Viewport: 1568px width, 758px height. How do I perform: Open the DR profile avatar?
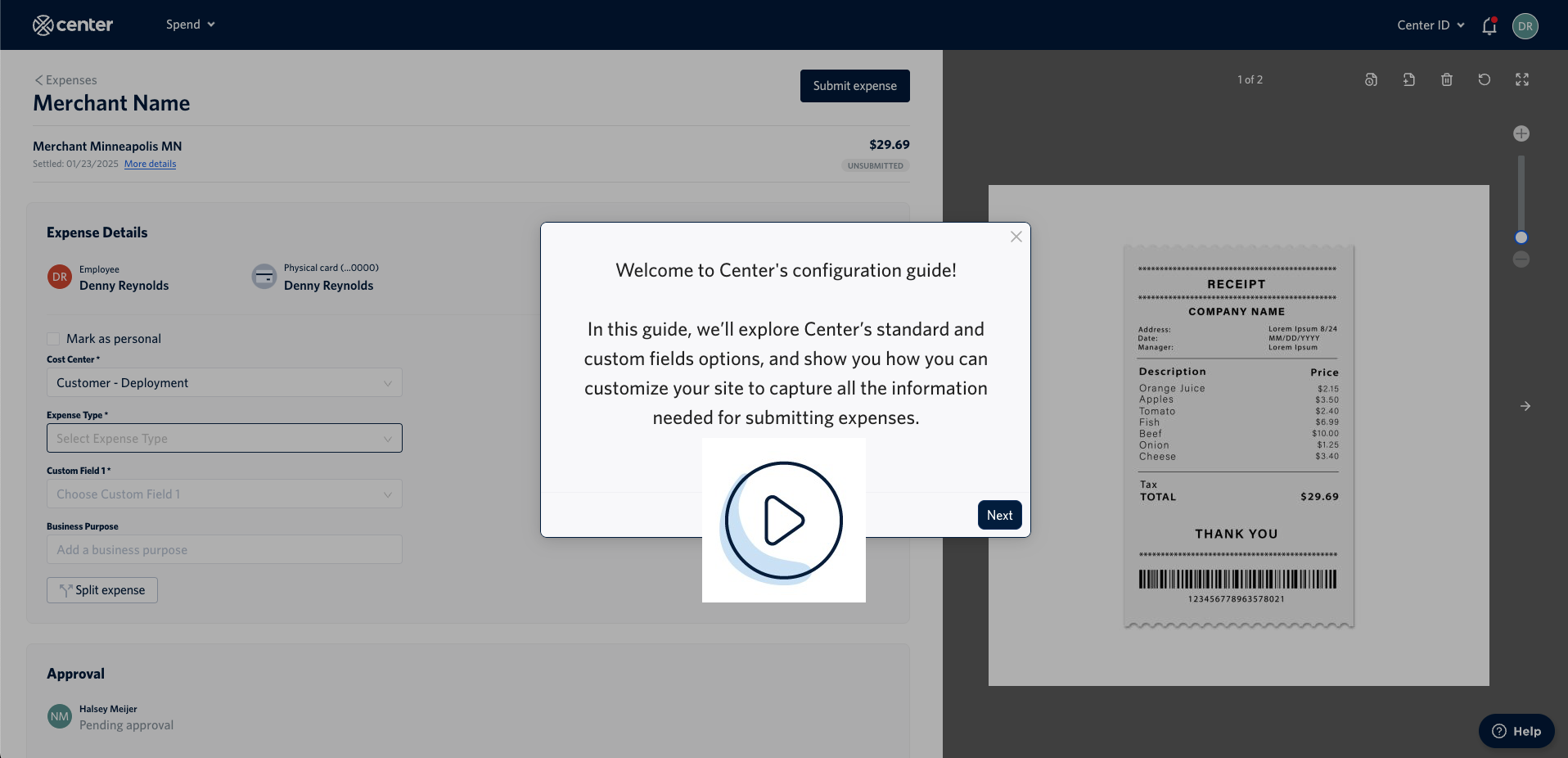point(1525,25)
